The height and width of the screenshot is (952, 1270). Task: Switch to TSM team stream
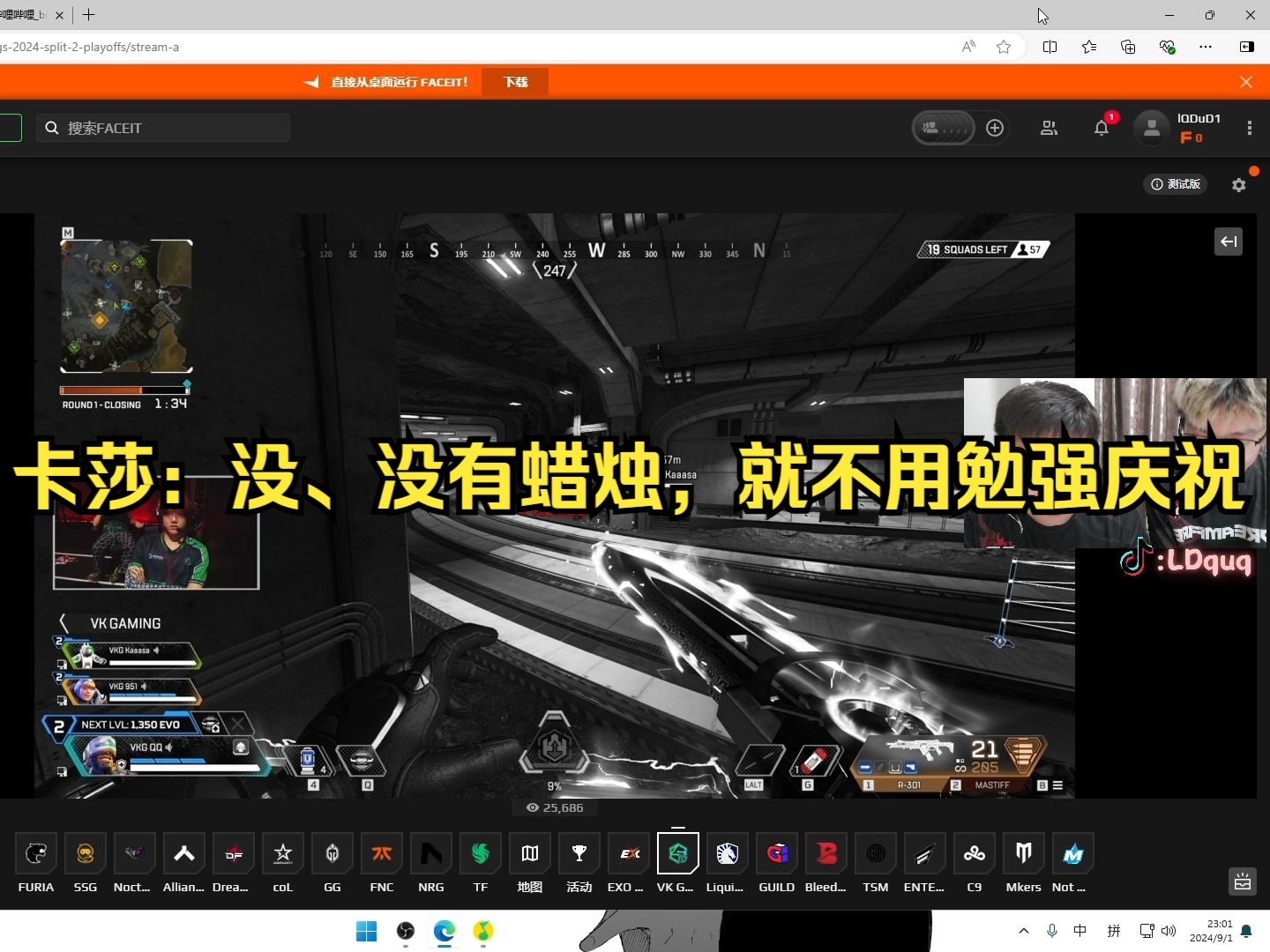(x=876, y=863)
